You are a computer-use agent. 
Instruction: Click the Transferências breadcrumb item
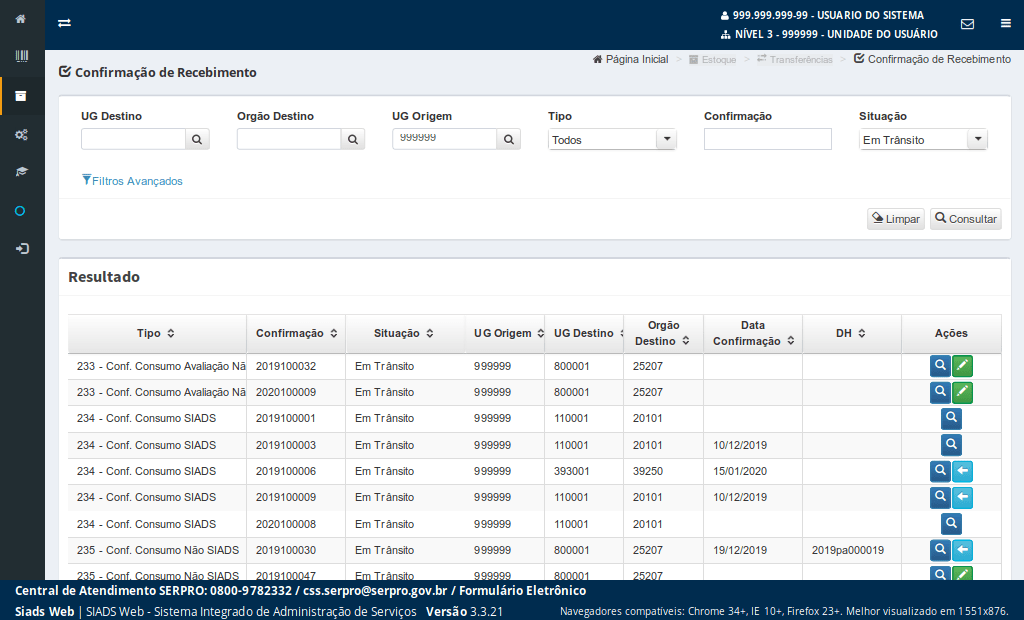795,59
